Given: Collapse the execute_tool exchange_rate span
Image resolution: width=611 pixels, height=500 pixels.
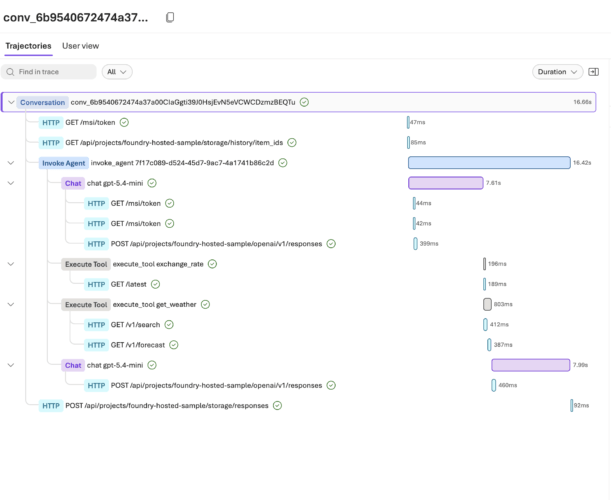Looking at the screenshot, I should click(x=11, y=264).
